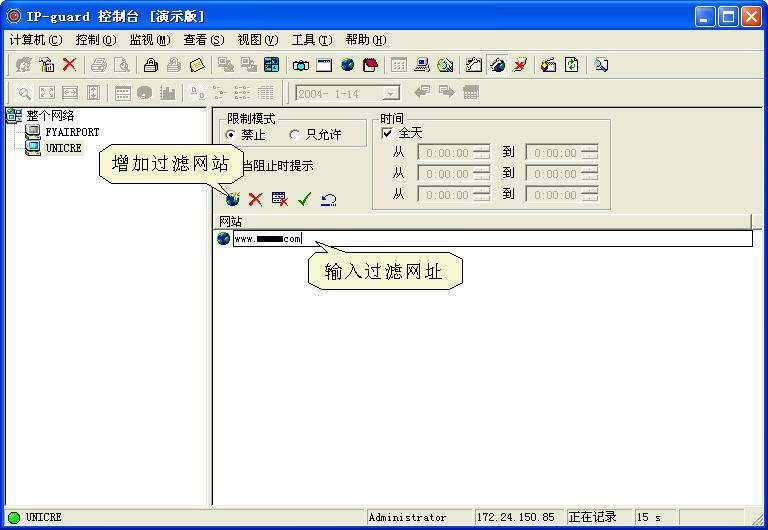Toggle the 全天 (all day) checkbox
768x530 pixels.
[x=387, y=133]
